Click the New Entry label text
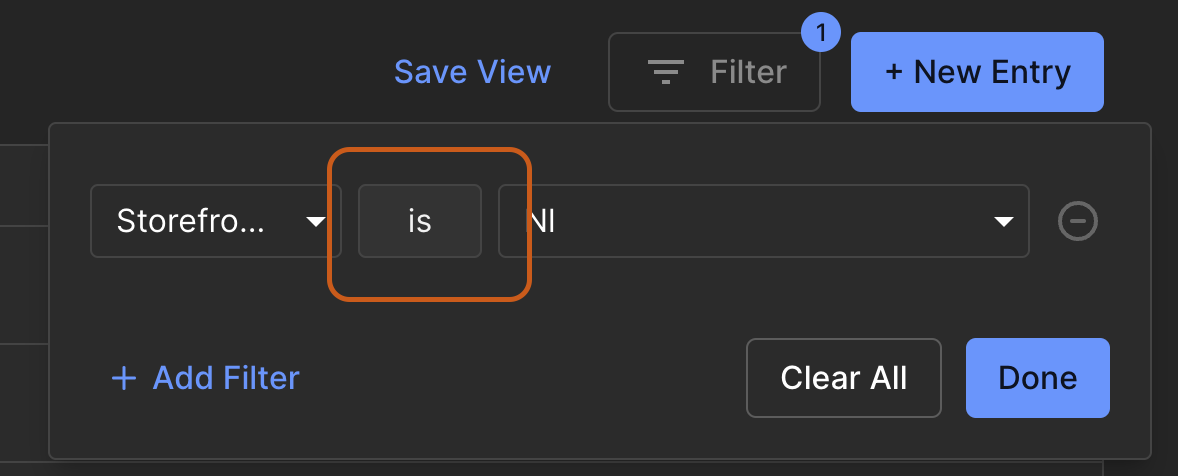The height and width of the screenshot is (476, 1178). [992, 72]
